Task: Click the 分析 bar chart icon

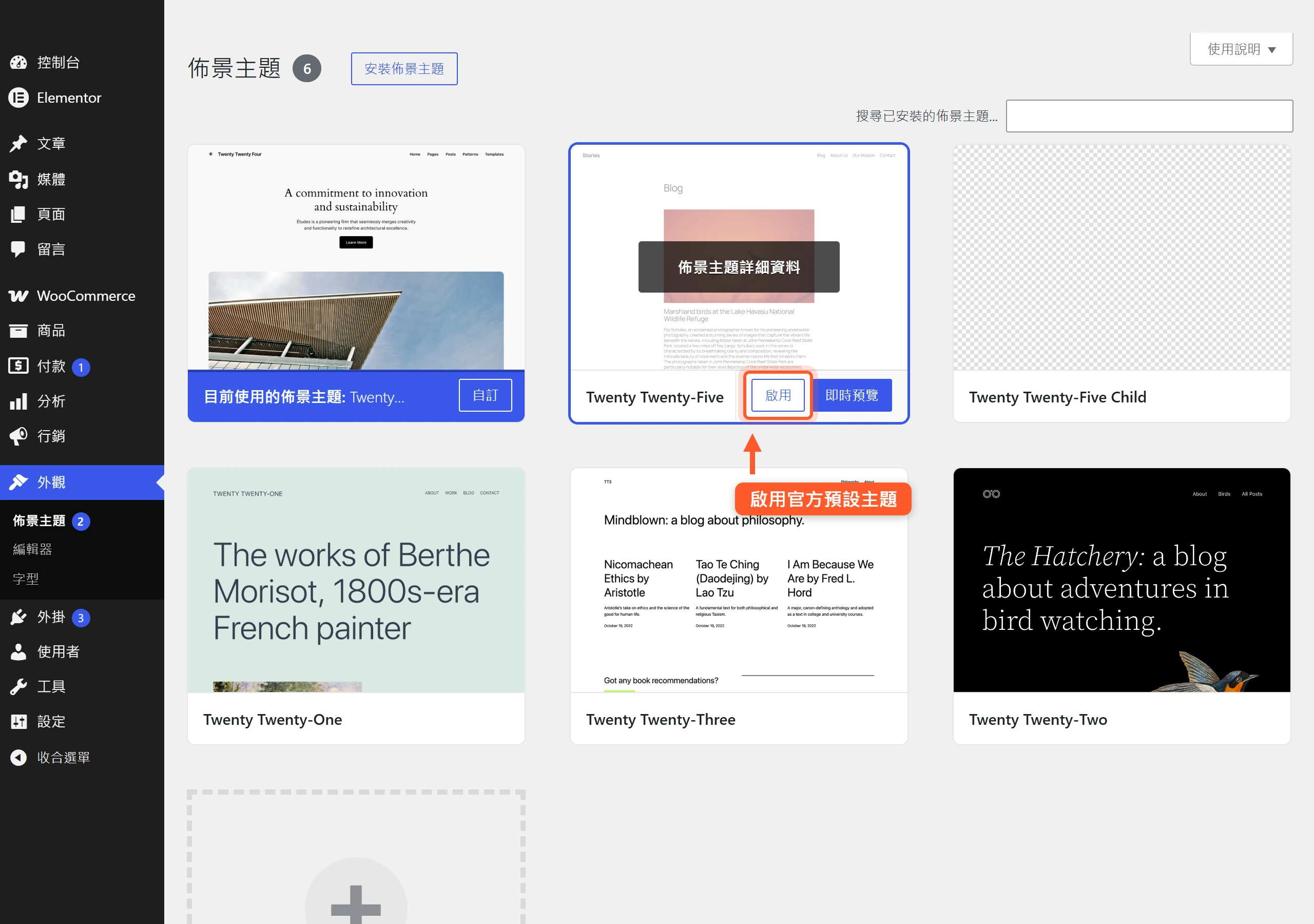Action: tap(18, 401)
